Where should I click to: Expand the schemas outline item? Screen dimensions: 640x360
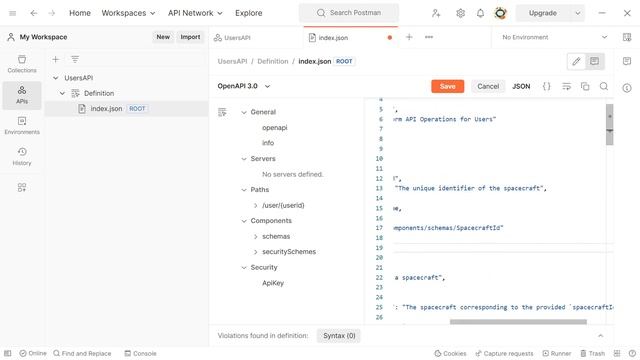256,236
